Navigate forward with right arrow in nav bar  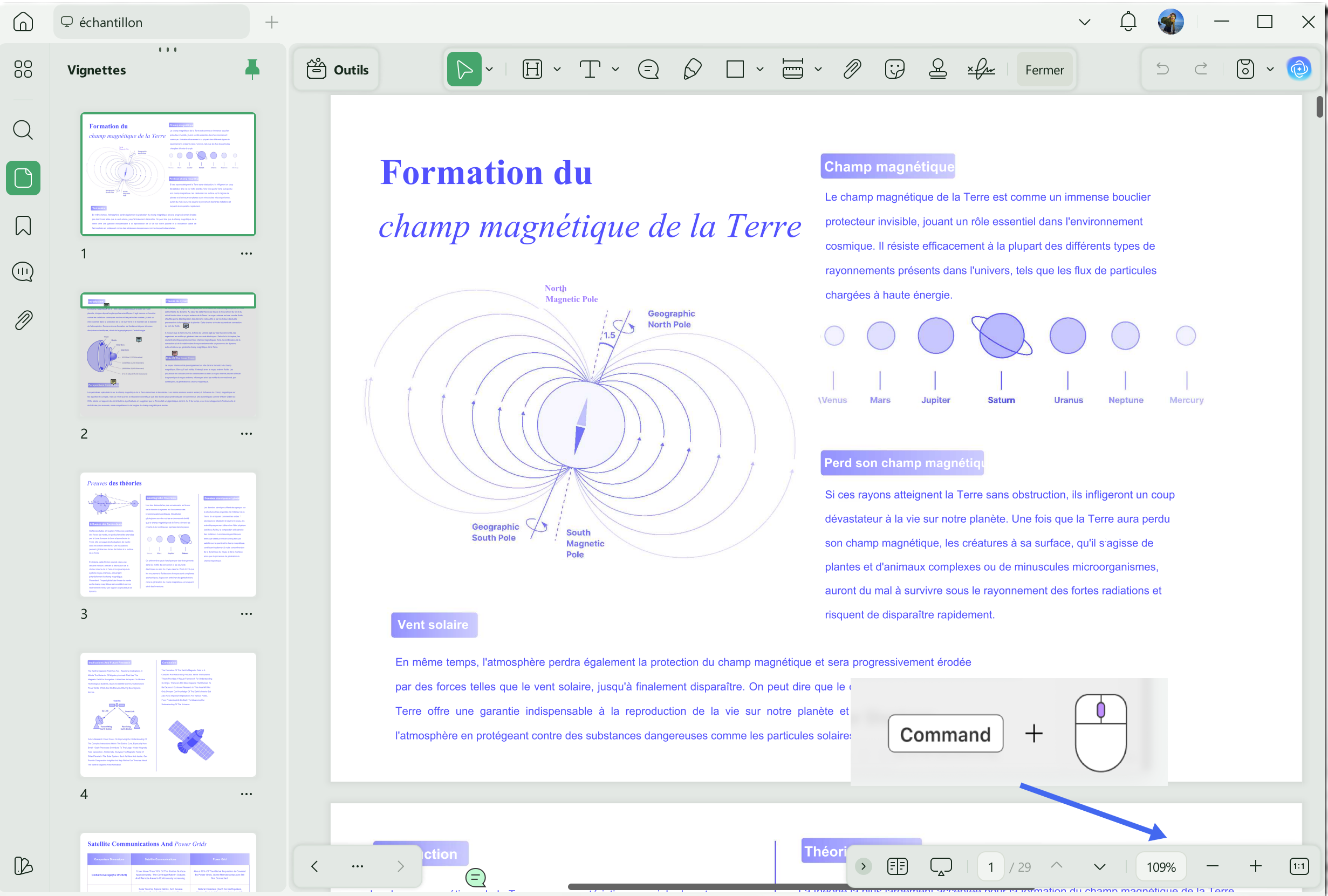(x=401, y=866)
